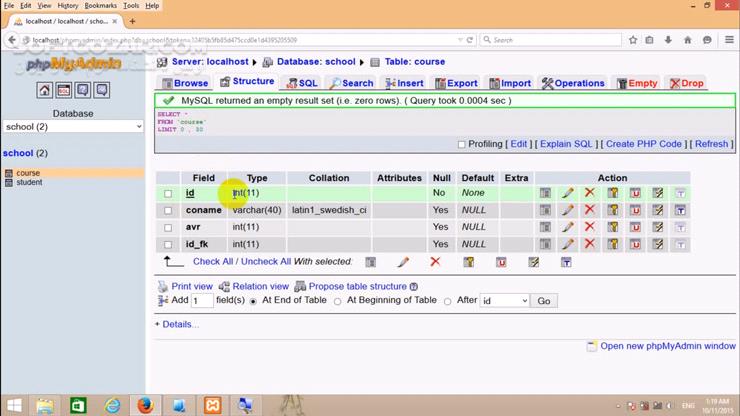Open the SQL query window icon in sidebar
740x416 pixels.
point(64,90)
